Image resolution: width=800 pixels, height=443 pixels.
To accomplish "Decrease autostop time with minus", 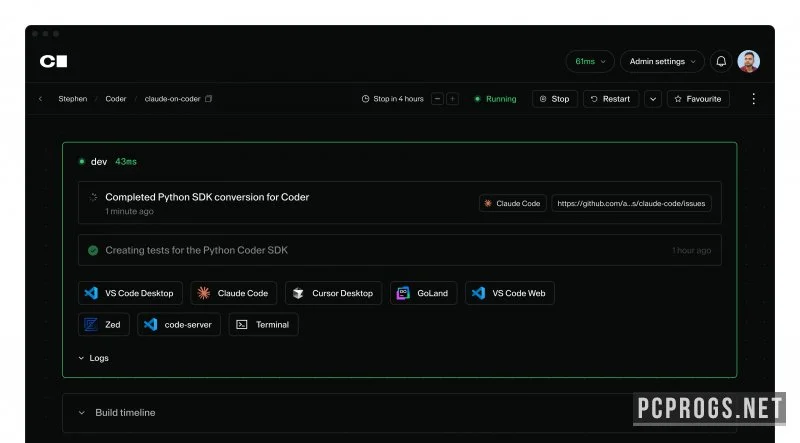I will coord(437,99).
